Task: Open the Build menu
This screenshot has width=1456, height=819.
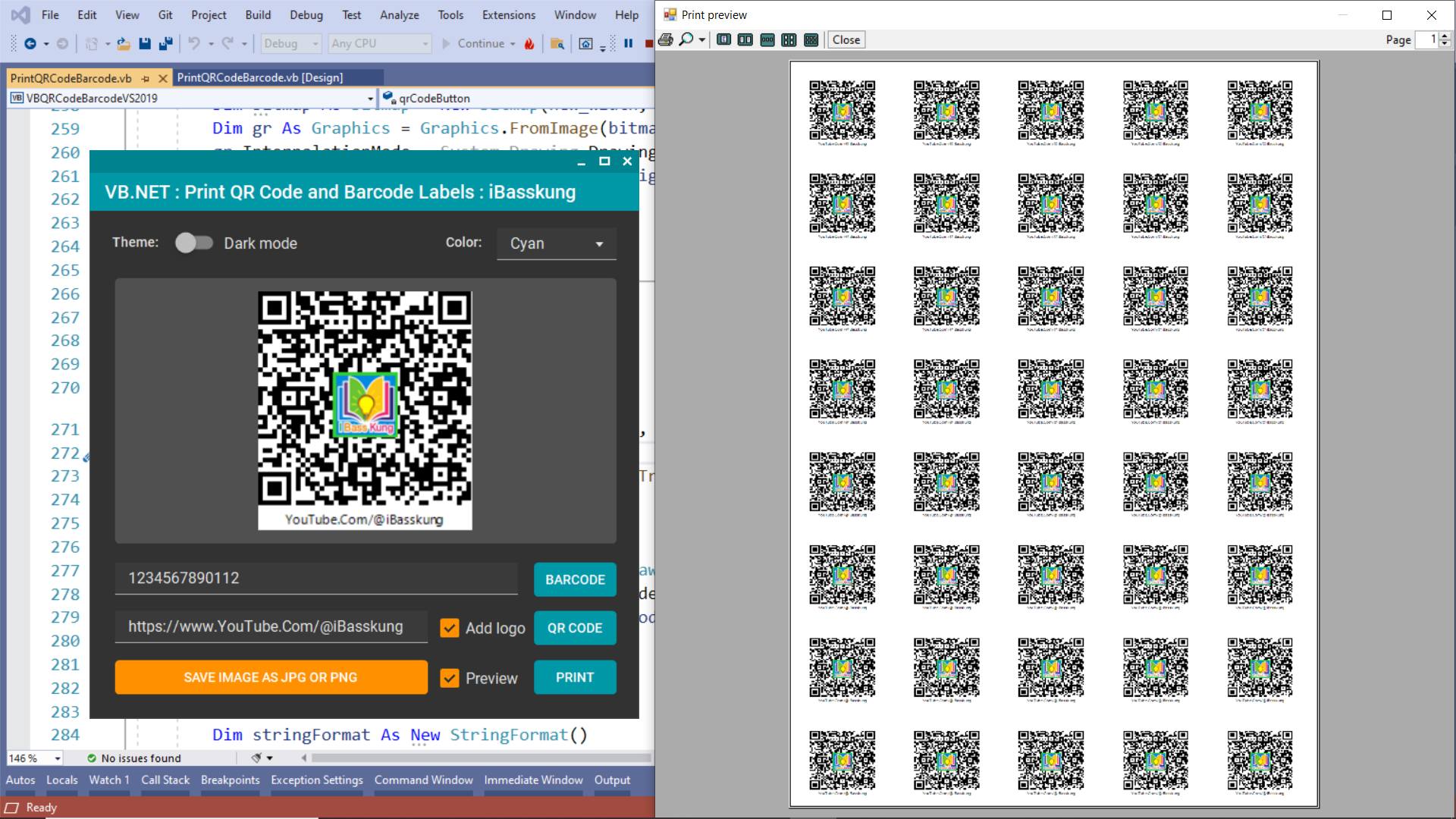Action: point(258,14)
